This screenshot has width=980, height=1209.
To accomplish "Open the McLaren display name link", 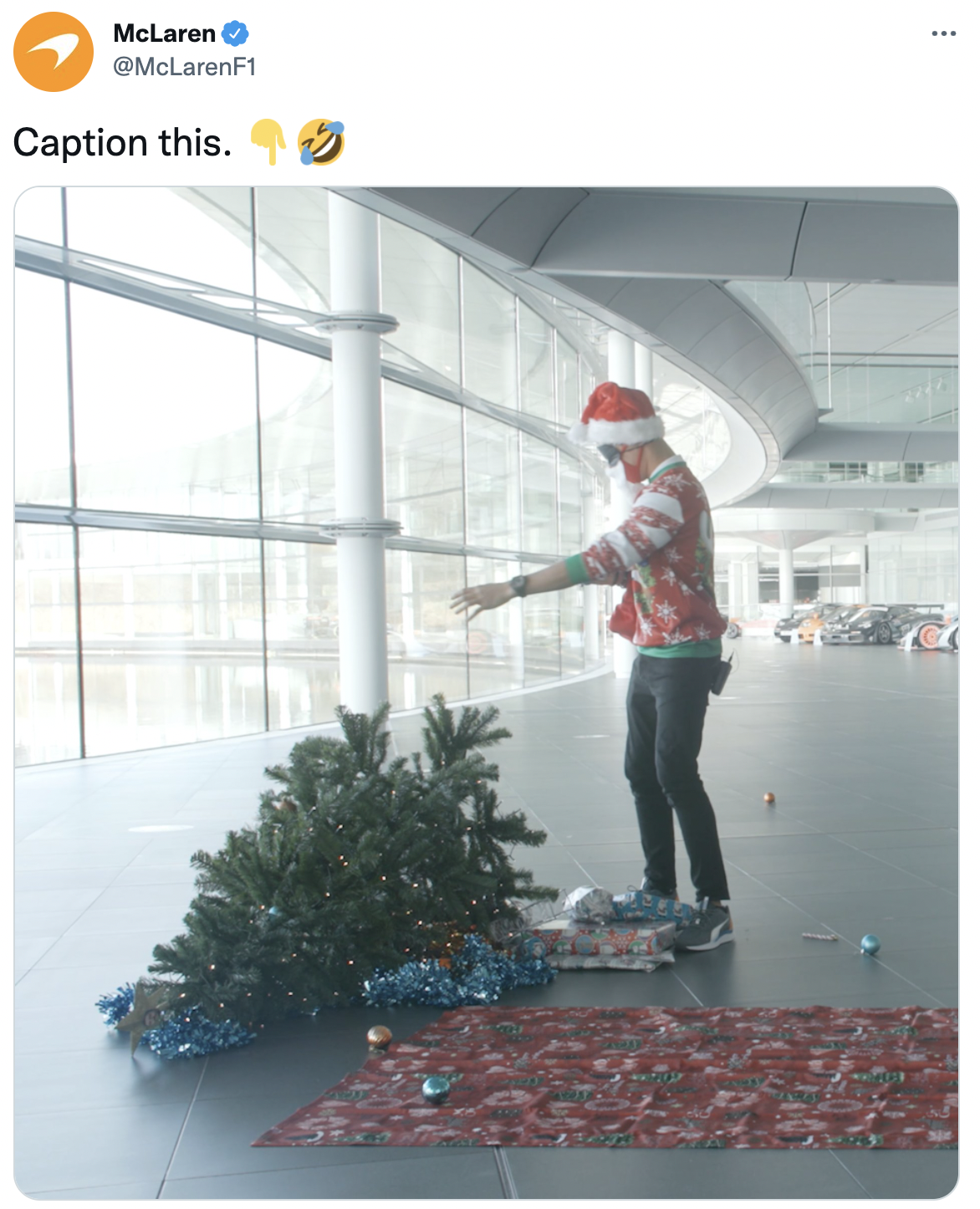I will tap(165, 33).
